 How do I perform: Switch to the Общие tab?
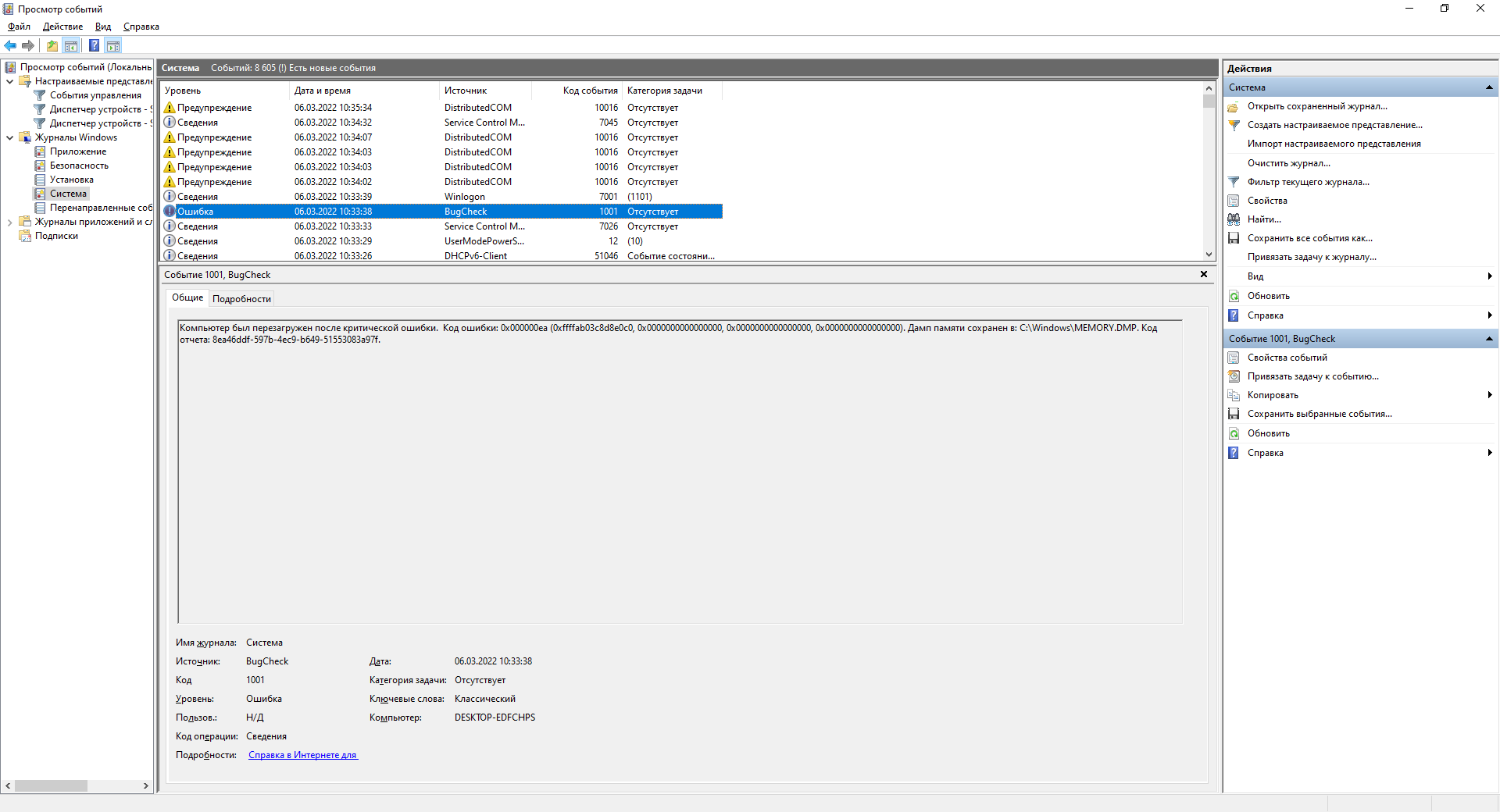pyautogui.click(x=187, y=297)
